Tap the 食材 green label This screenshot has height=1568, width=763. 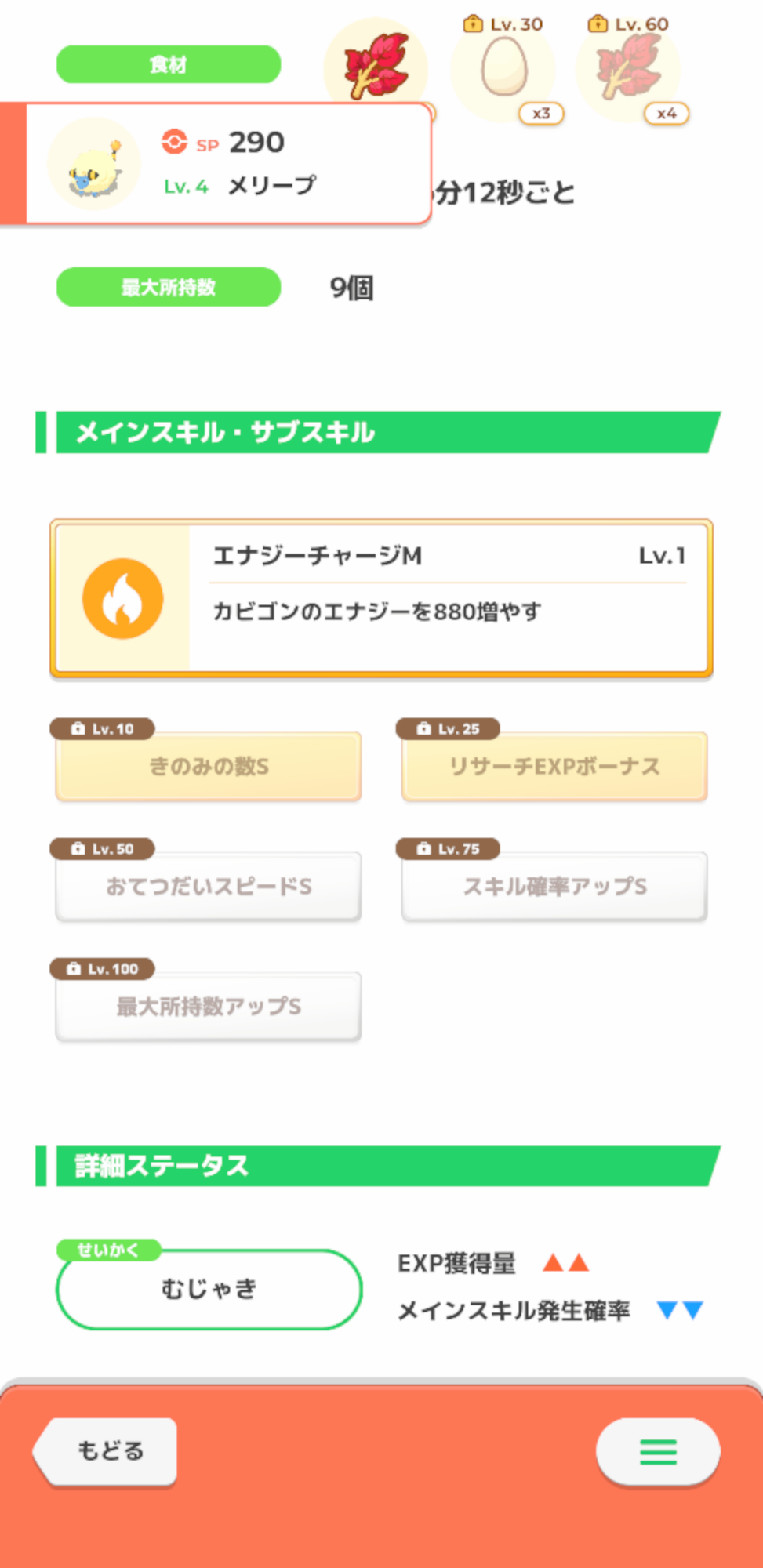tap(169, 64)
